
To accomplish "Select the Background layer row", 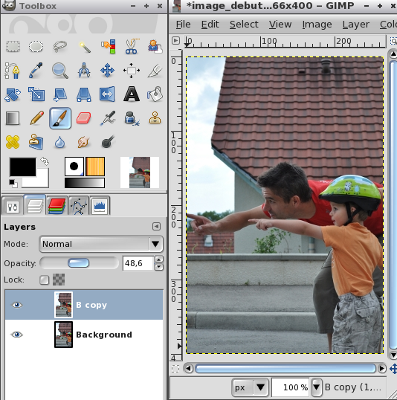I will point(84,334).
